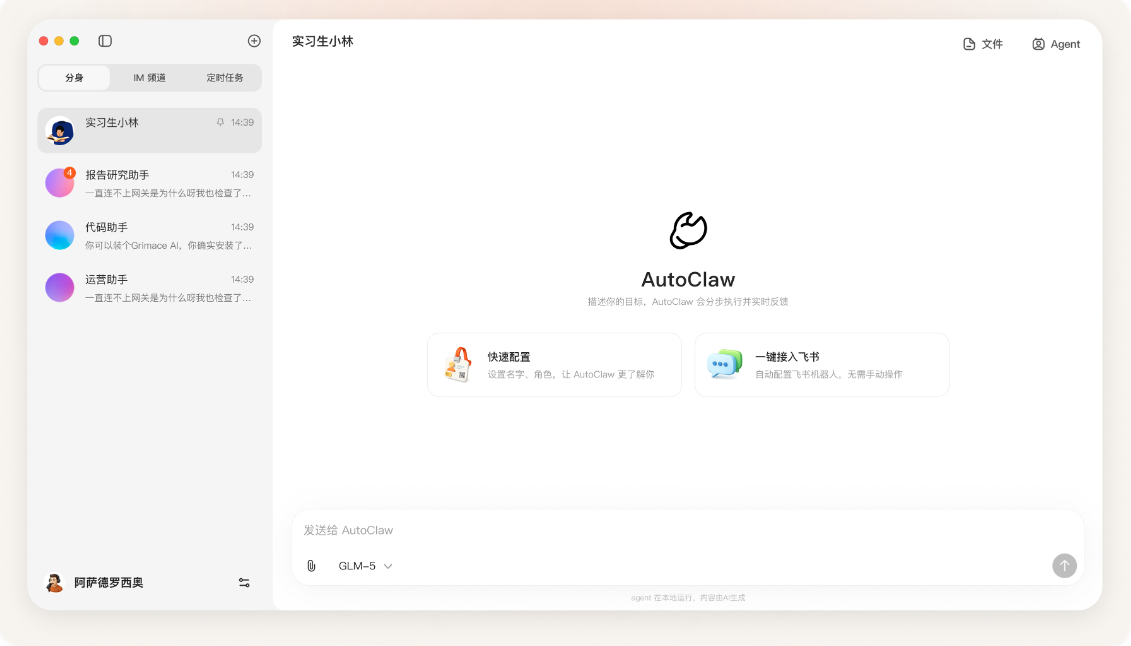Select the 运营助手 conversation
This screenshot has height=646, width=1131.
pyautogui.click(x=150, y=288)
